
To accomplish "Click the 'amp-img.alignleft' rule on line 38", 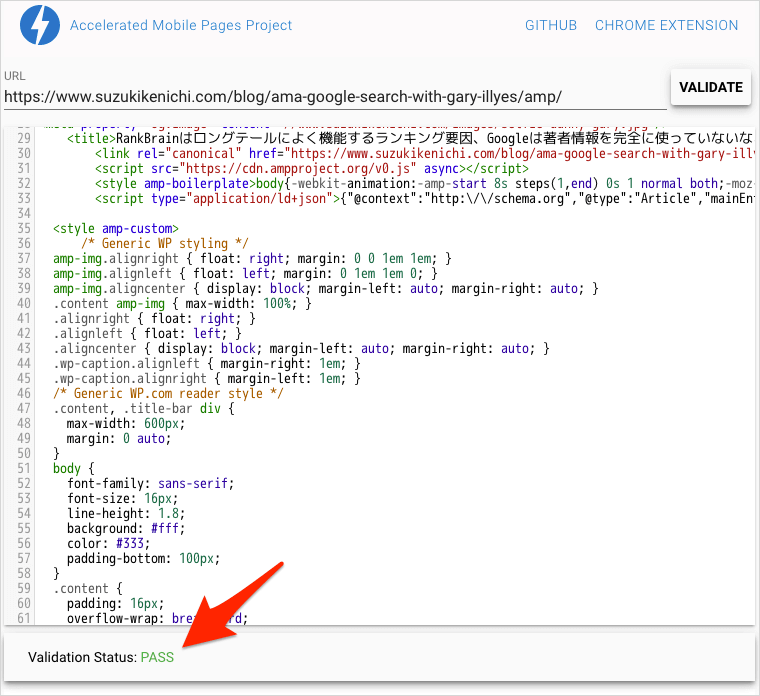I will click(x=245, y=273).
